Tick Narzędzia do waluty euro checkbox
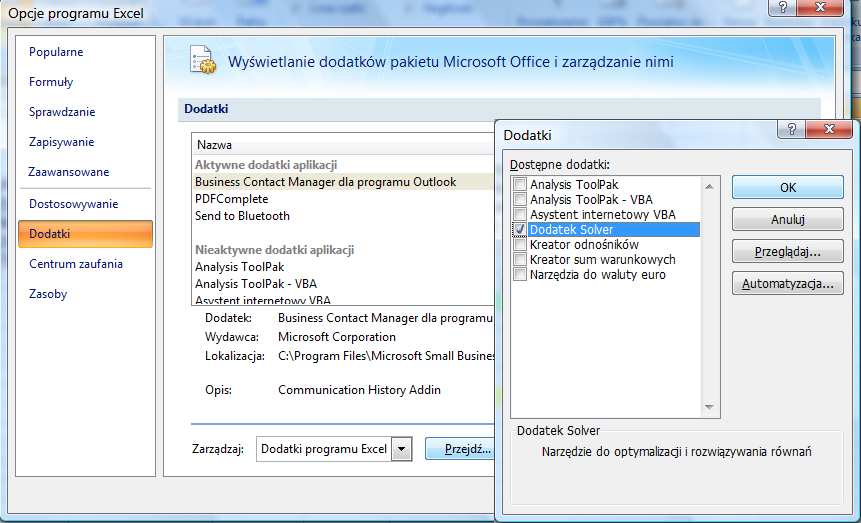This screenshot has width=861, height=523. pyautogui.click(x=519, y=274)
